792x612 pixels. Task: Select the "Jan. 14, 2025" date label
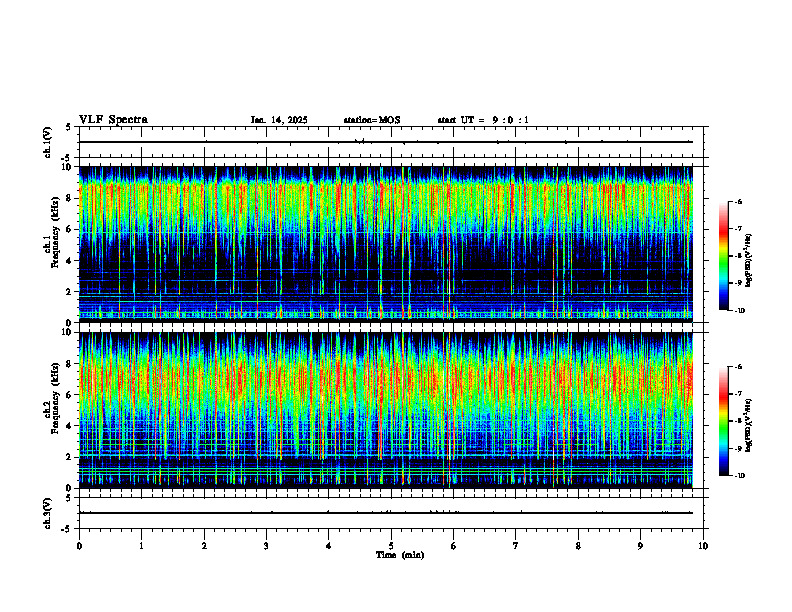279,120
